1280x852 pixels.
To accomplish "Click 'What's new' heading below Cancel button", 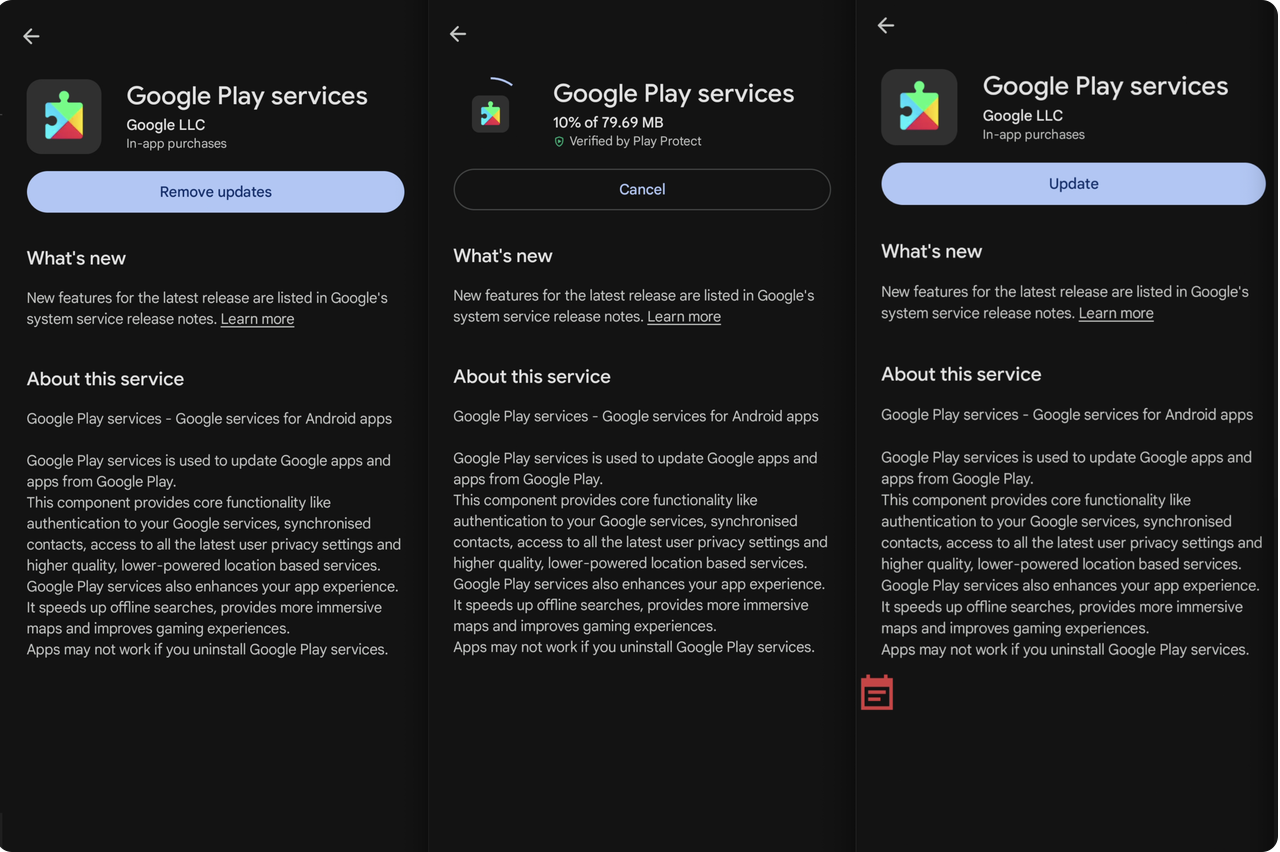I will 503,256.
